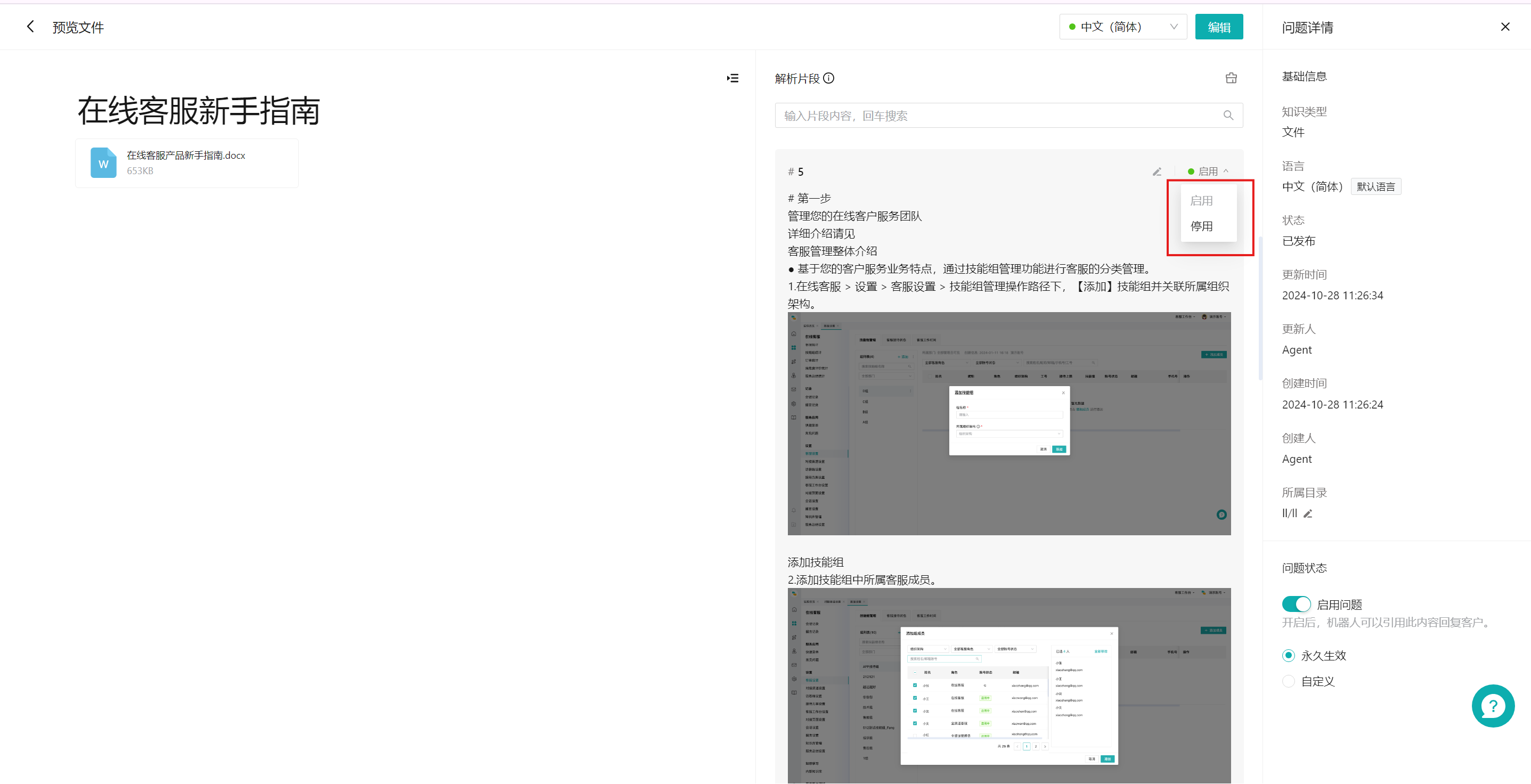Click the Word file icon

[x=103, y=162]
